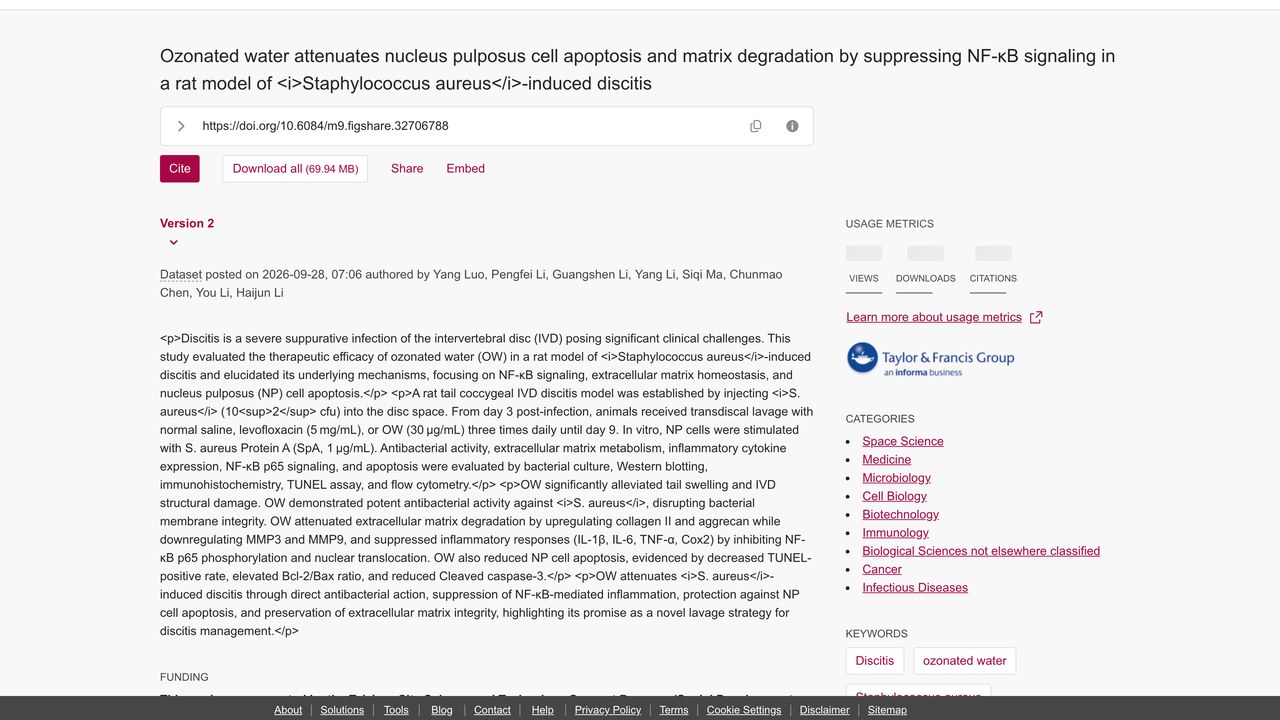The image size is (1280, 720).
Task: Copy the DOI link icon
Action: point(756,126)
